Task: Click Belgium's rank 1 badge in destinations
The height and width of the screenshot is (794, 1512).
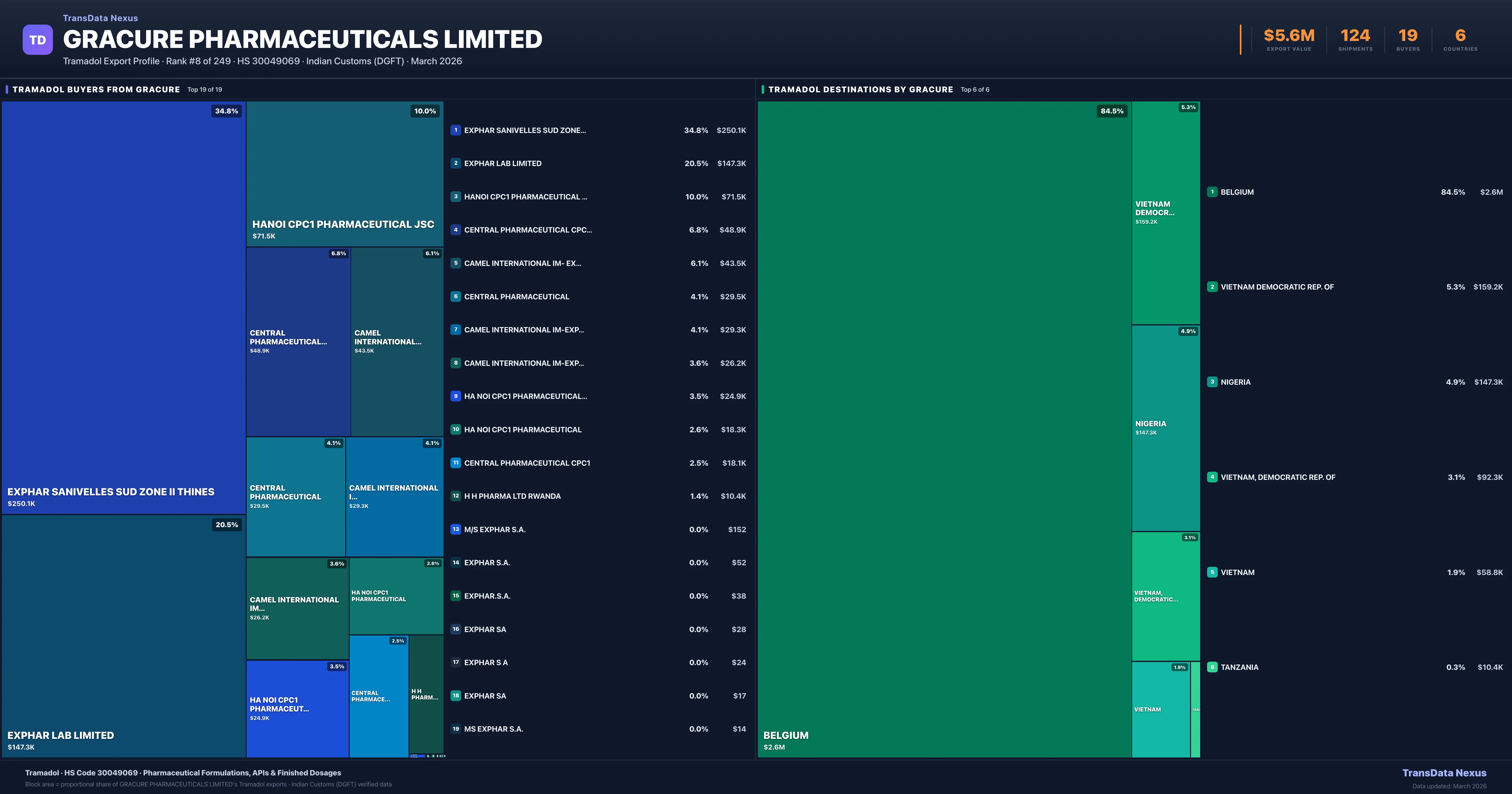Action: pos(1212,192)
